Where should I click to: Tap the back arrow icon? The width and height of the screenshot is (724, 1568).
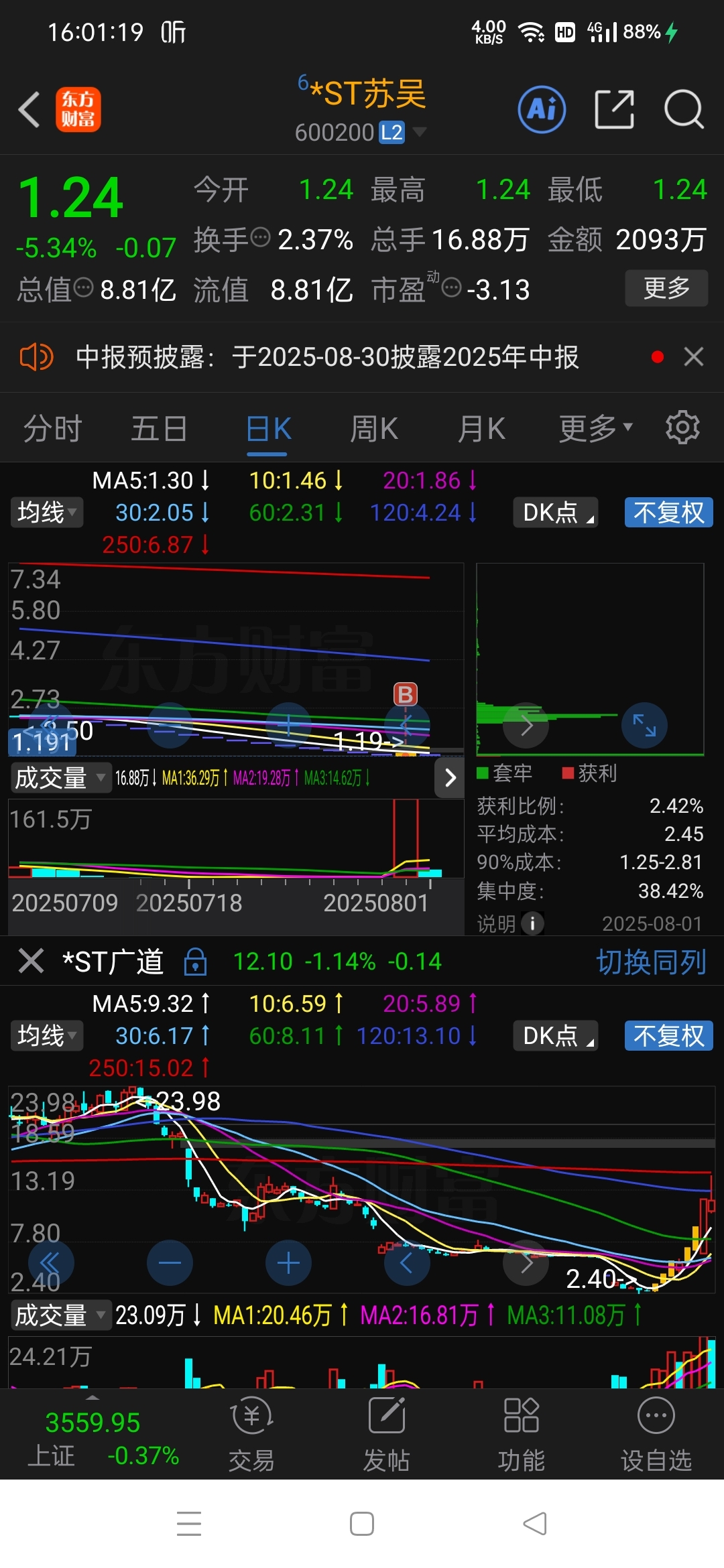[29, 110]
